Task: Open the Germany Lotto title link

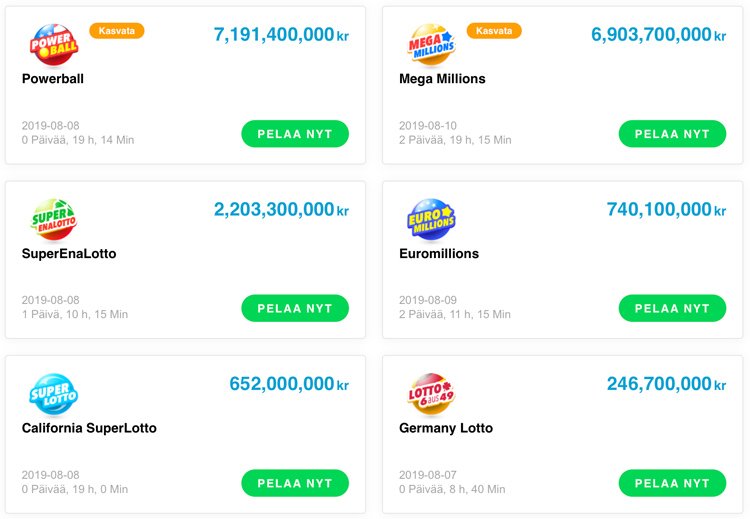Action: [x=446, y=428]
